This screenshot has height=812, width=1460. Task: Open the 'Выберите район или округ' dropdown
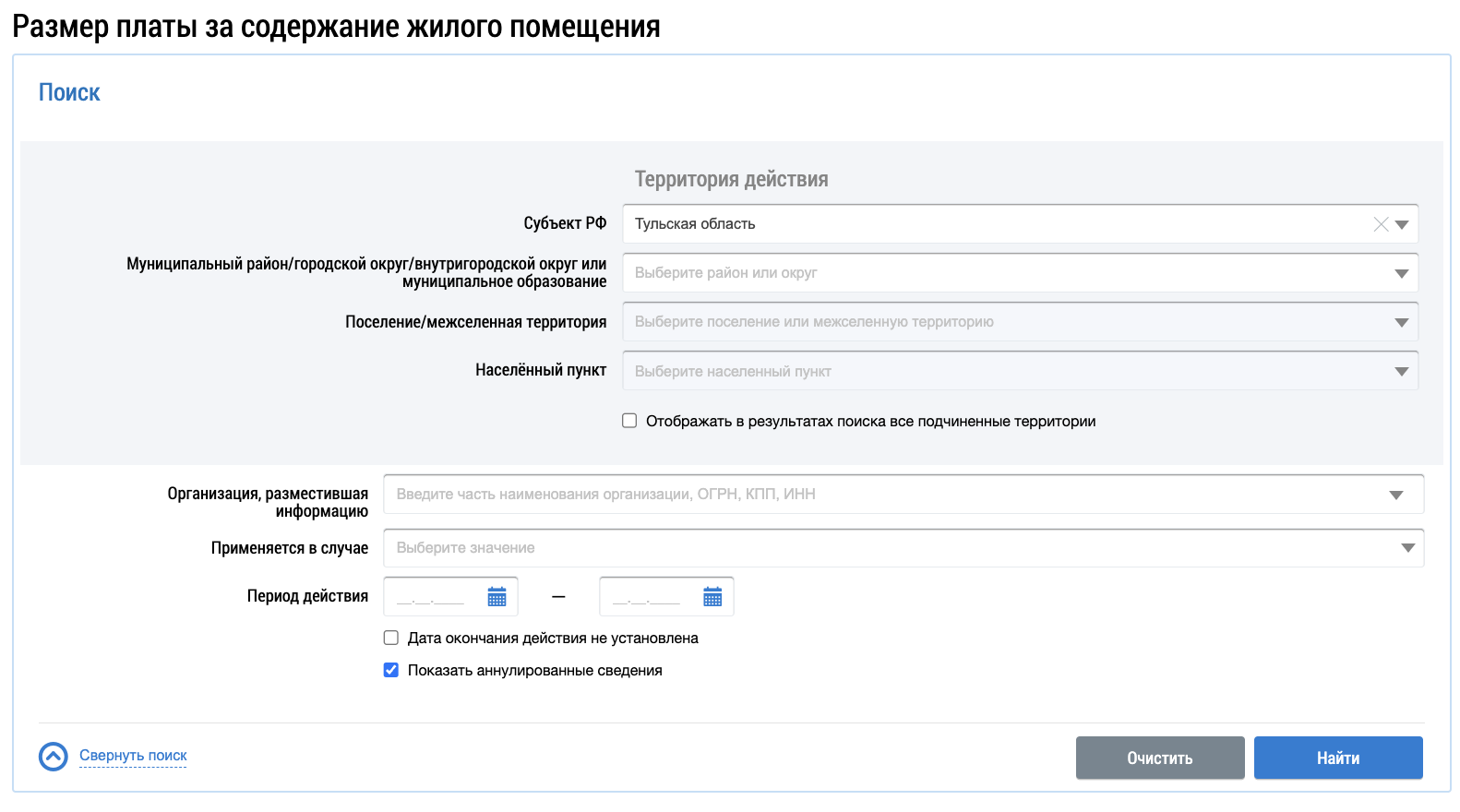tap(1006, 273)
